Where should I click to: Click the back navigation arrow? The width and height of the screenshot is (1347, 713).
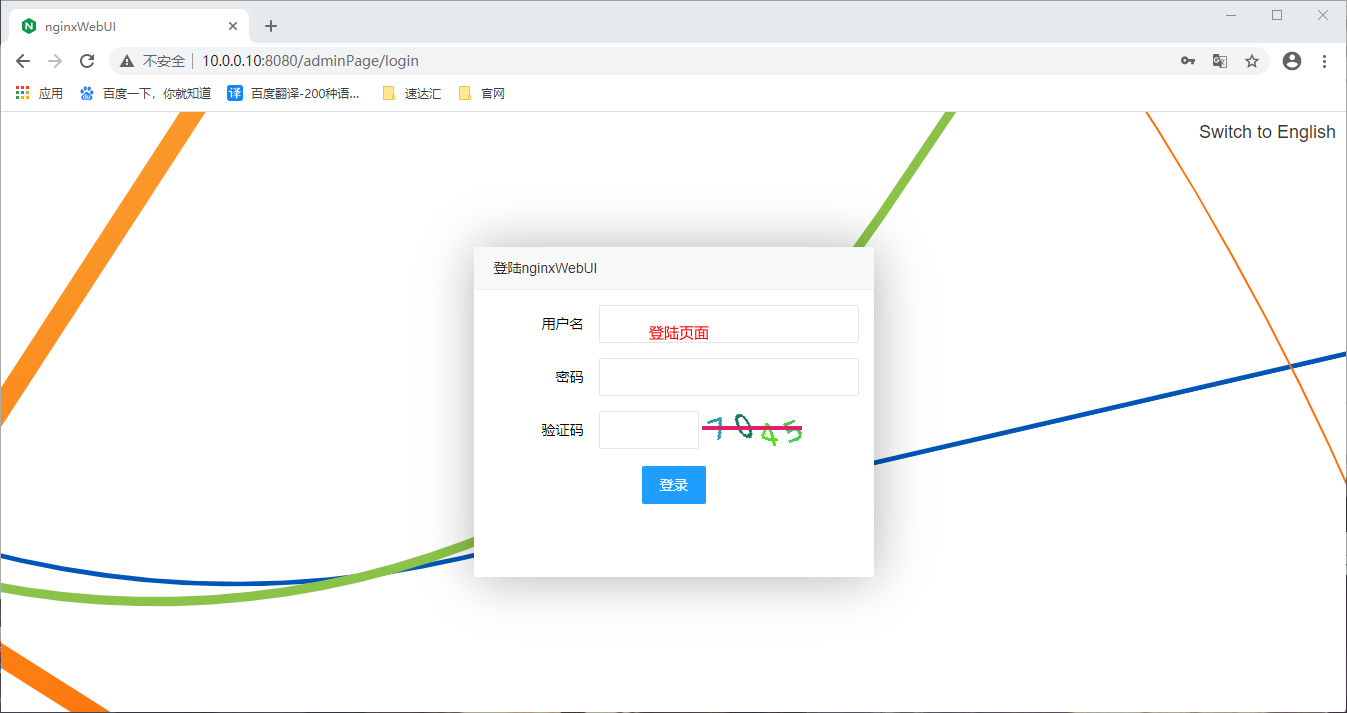(22, 60)
